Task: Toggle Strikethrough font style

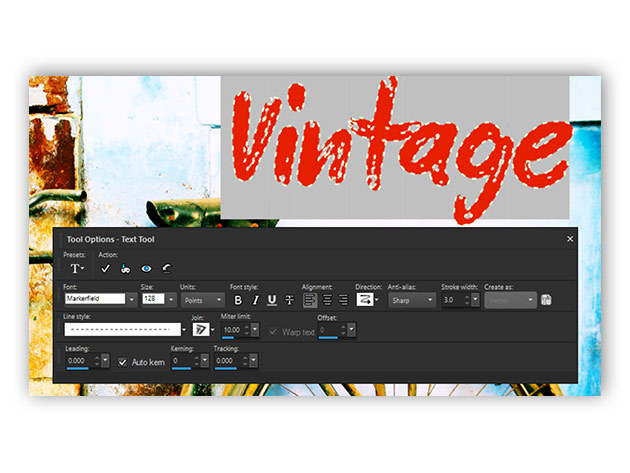Action: (x=289, y=300)
